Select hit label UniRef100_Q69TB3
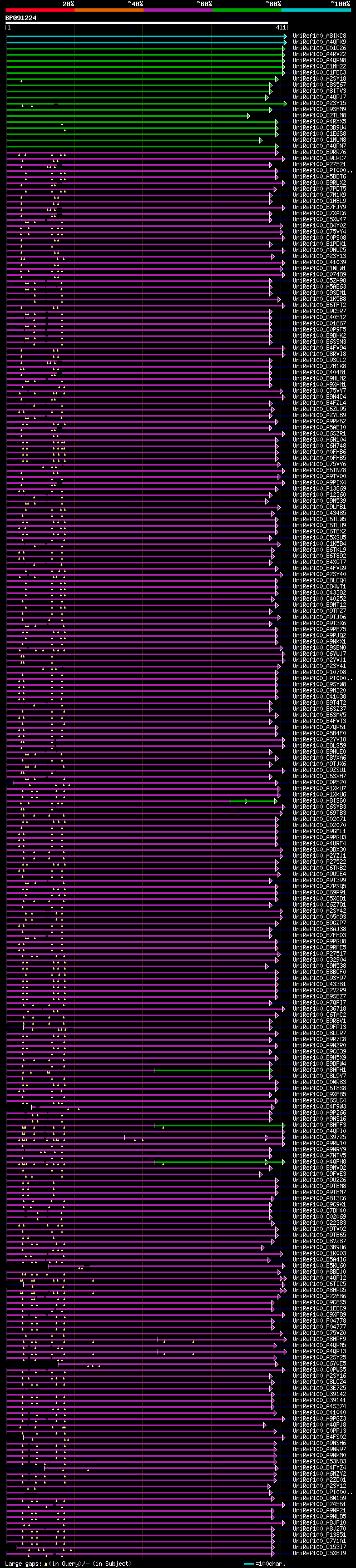 319,813
